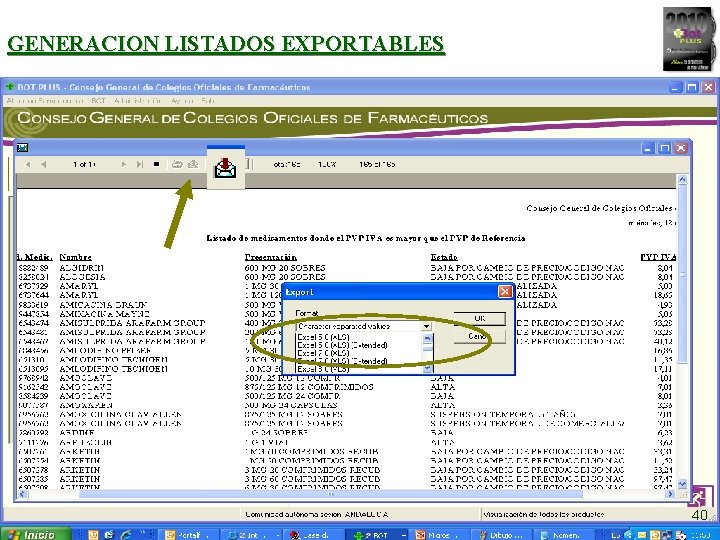Cancel the Export dialog
720x540 pixels.
(x=479, y=337)
